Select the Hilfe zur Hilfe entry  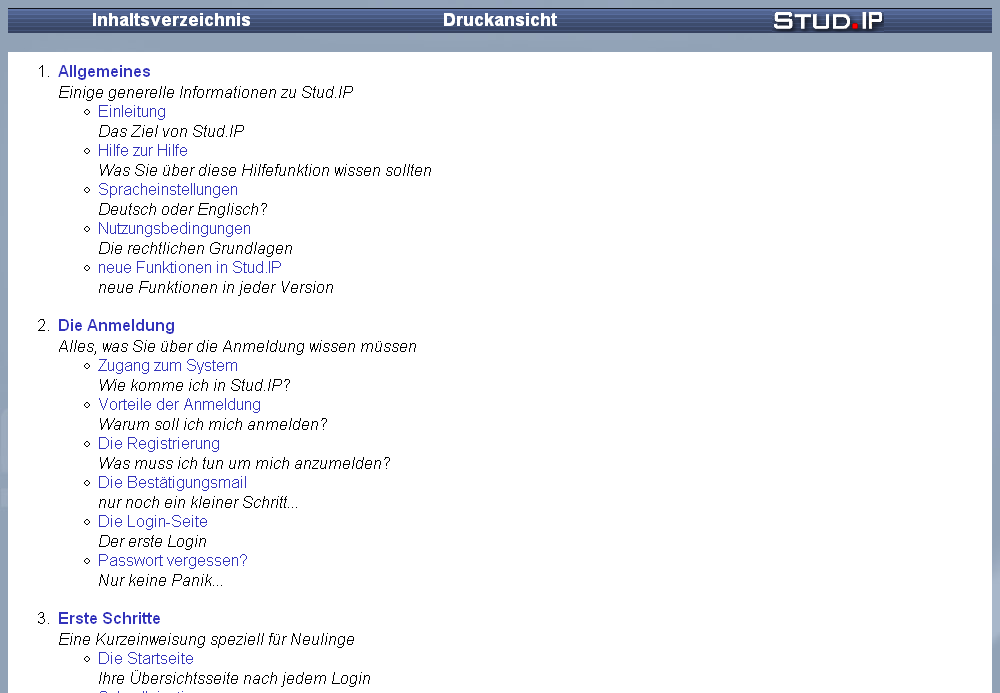coord(142,150)
